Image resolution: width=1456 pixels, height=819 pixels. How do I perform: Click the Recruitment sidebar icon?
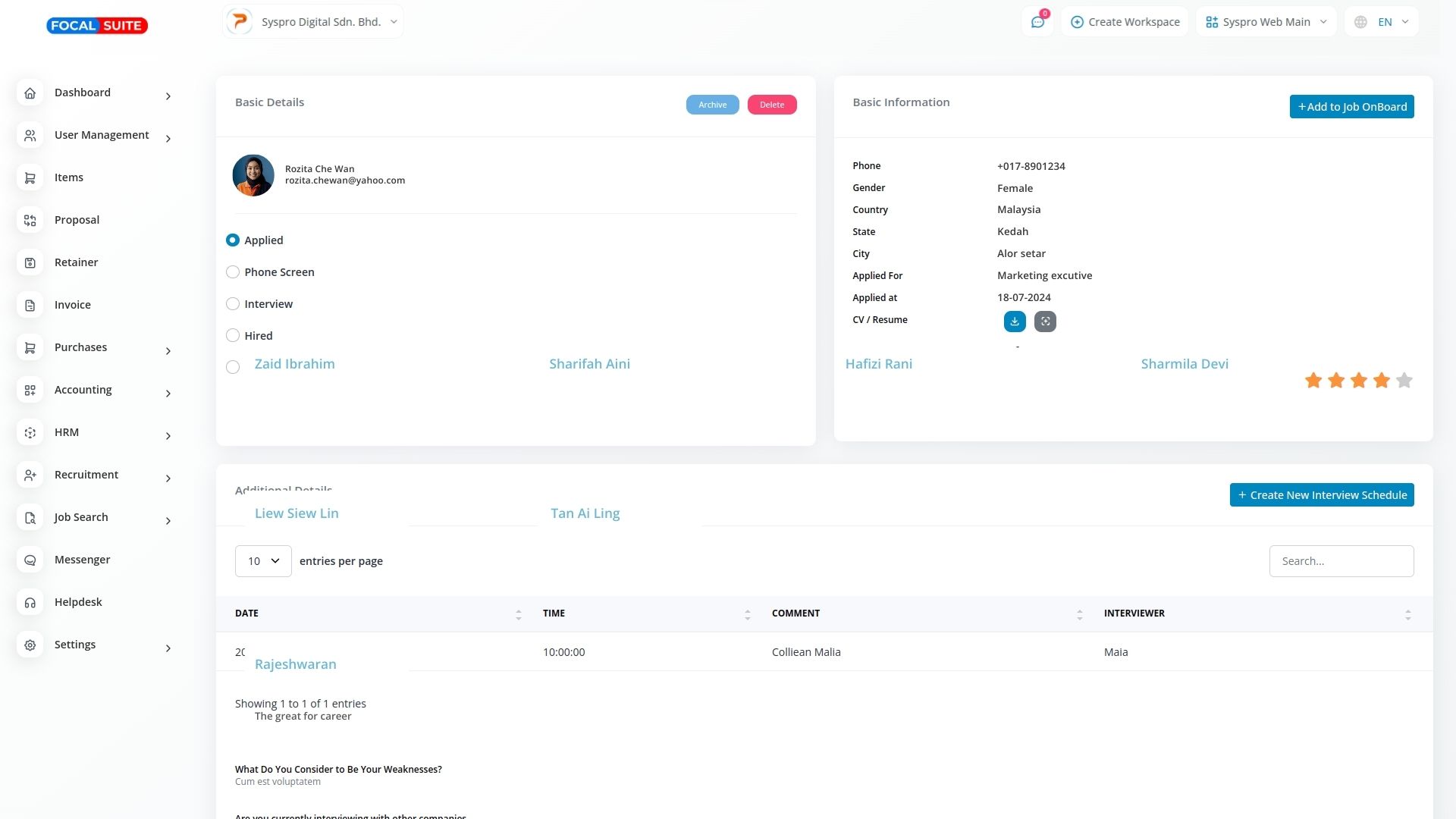point(30,475)
